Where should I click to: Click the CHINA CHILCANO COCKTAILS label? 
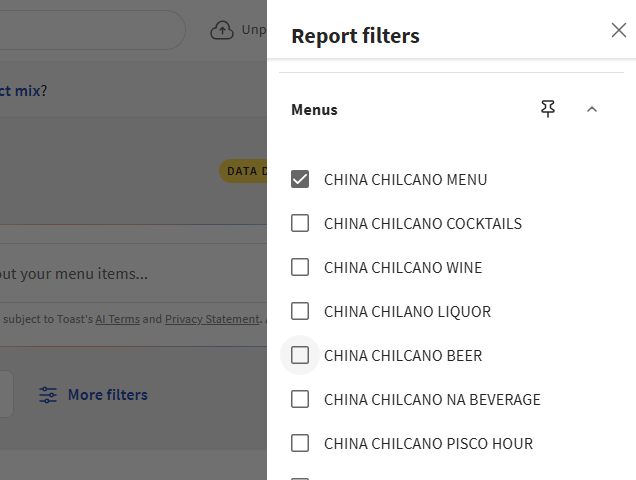pos(423,224)
